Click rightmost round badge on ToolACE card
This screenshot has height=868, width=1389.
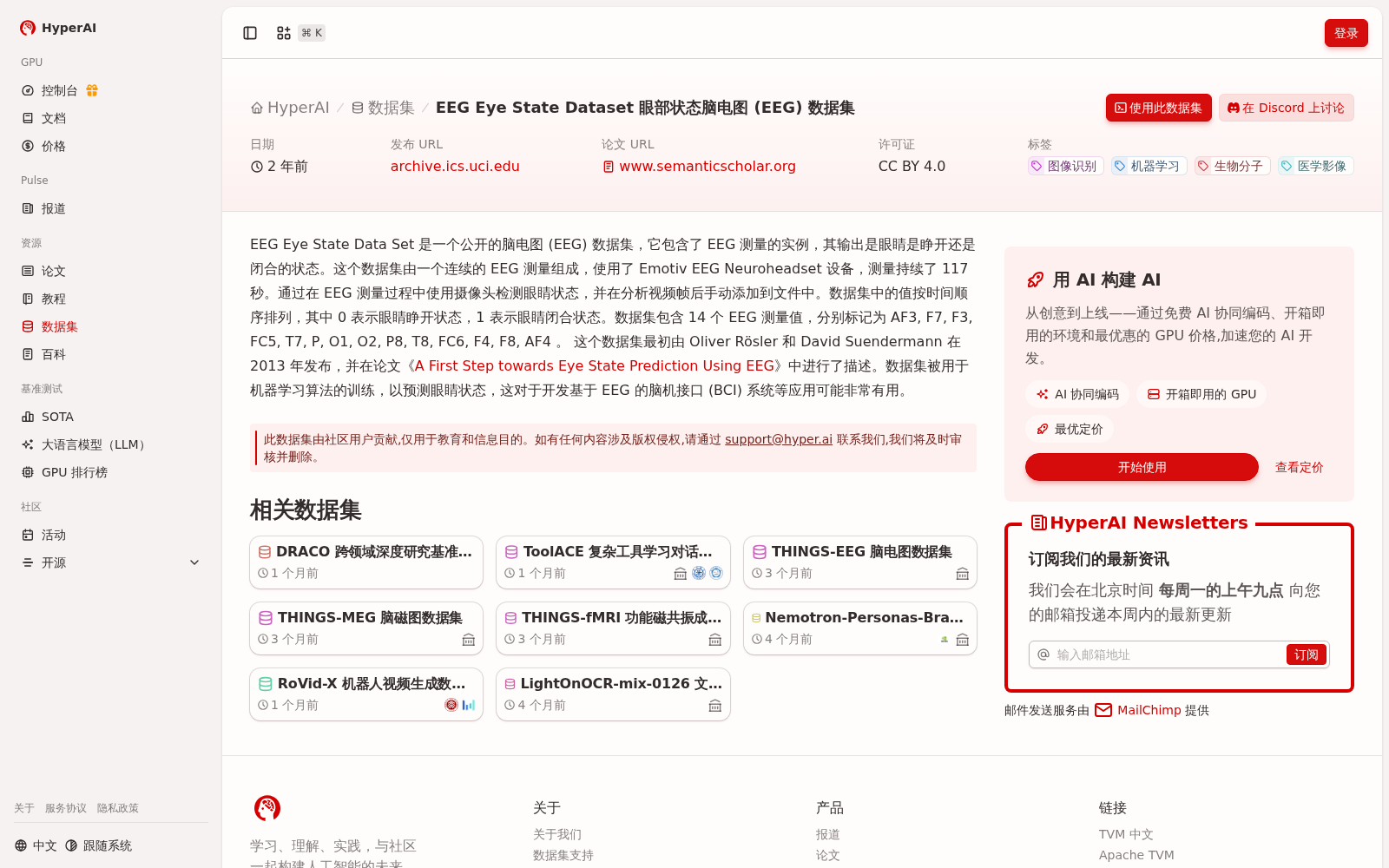[716, 573]
